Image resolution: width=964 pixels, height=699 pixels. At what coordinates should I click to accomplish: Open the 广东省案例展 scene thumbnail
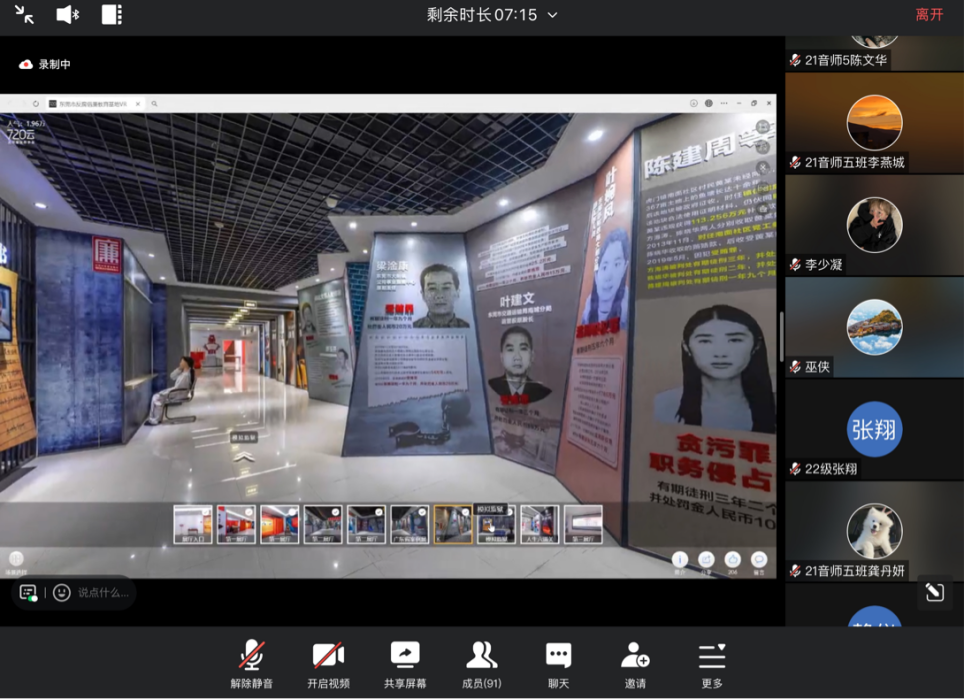pos(409,524)
